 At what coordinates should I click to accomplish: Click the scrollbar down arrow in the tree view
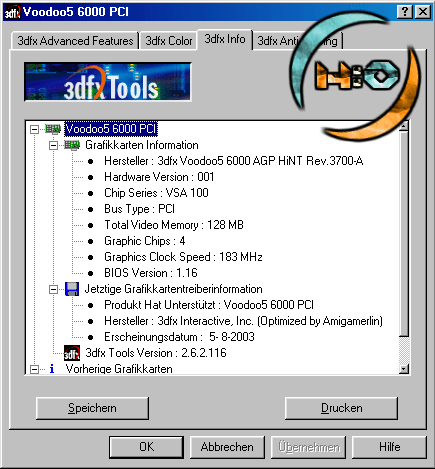pos(404,369)
